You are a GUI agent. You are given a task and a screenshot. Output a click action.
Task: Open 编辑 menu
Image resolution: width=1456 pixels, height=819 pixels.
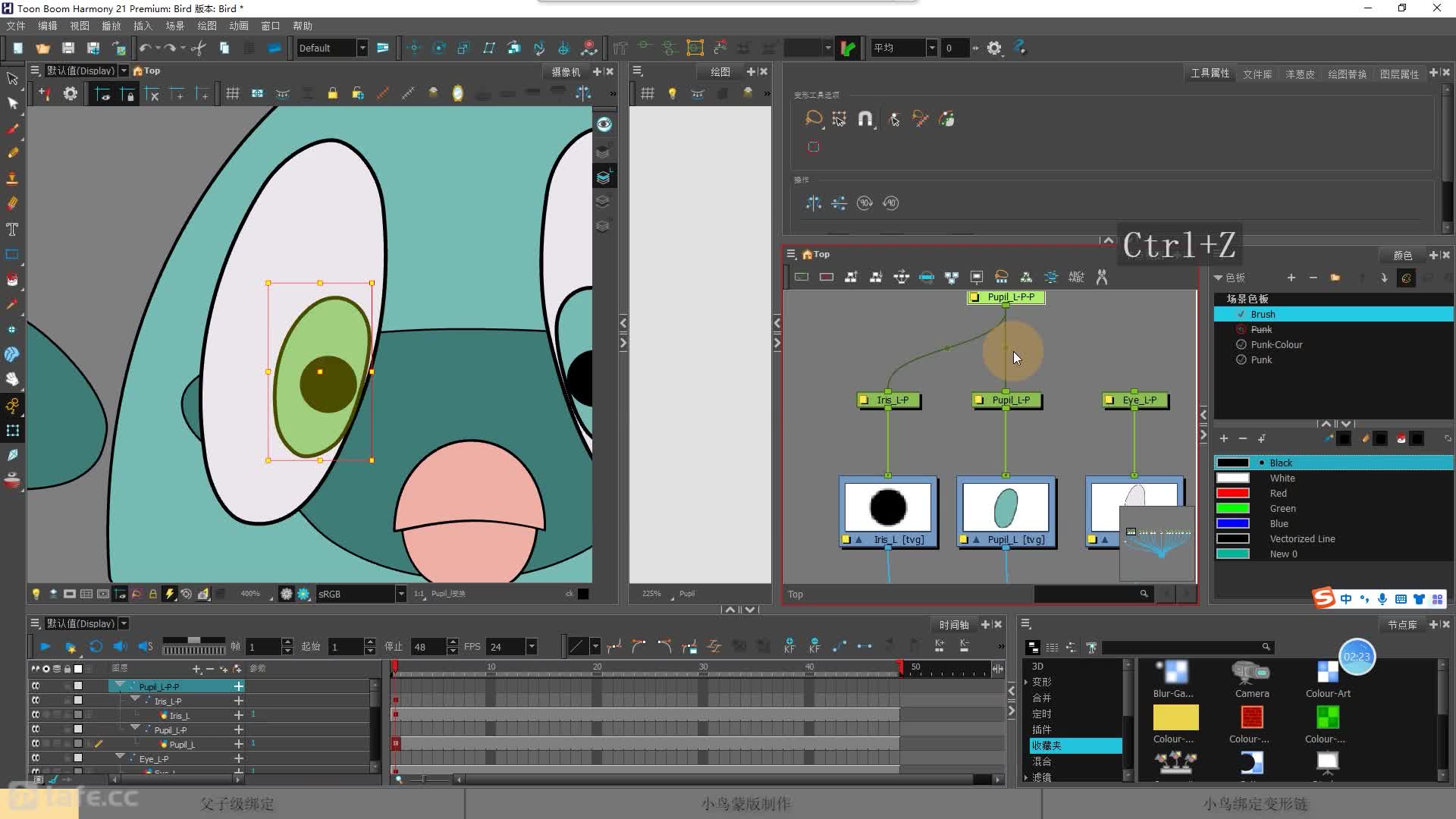tap(48, 26)
